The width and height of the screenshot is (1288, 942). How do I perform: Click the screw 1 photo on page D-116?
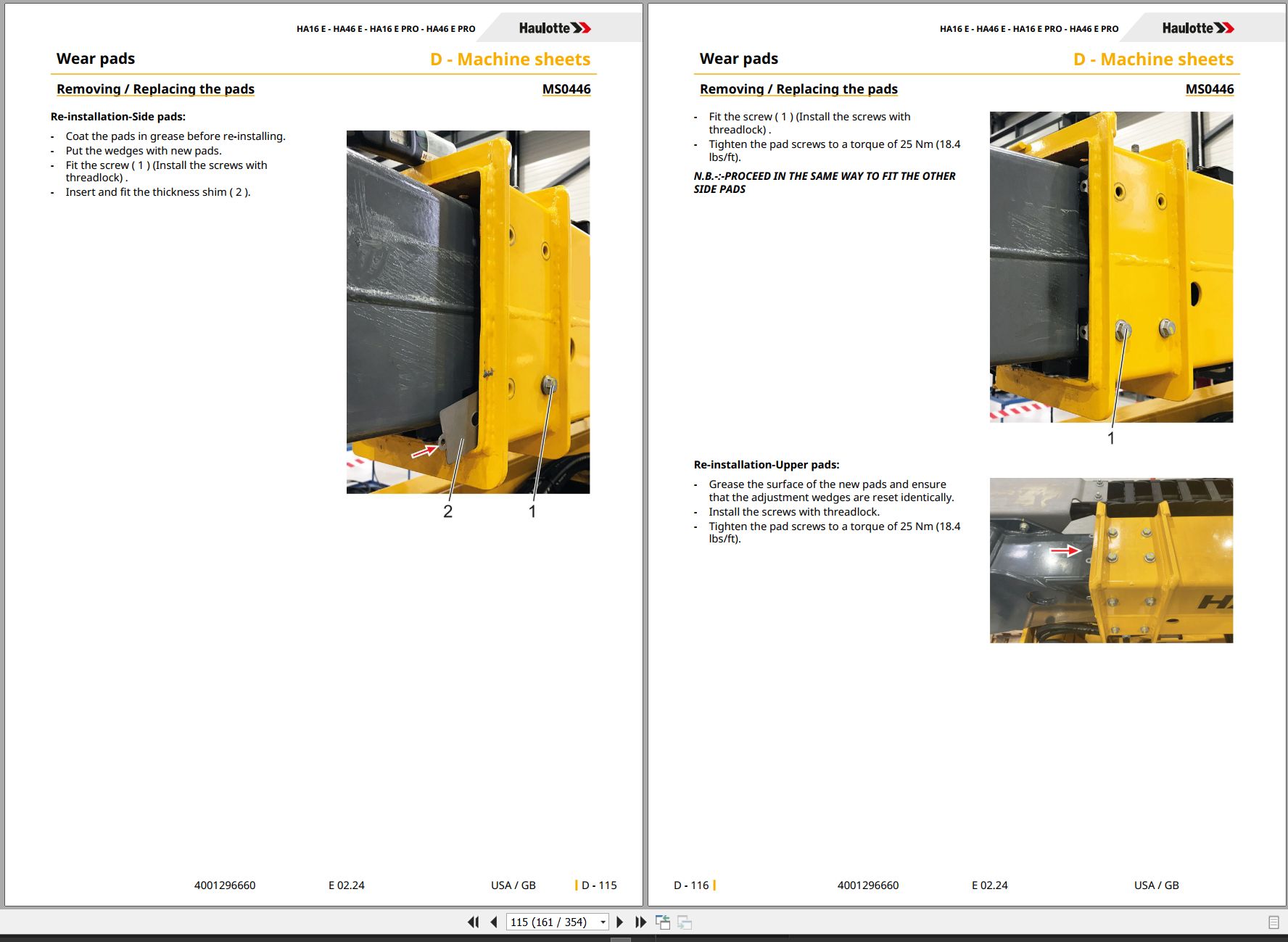[x=1111, y=267]
